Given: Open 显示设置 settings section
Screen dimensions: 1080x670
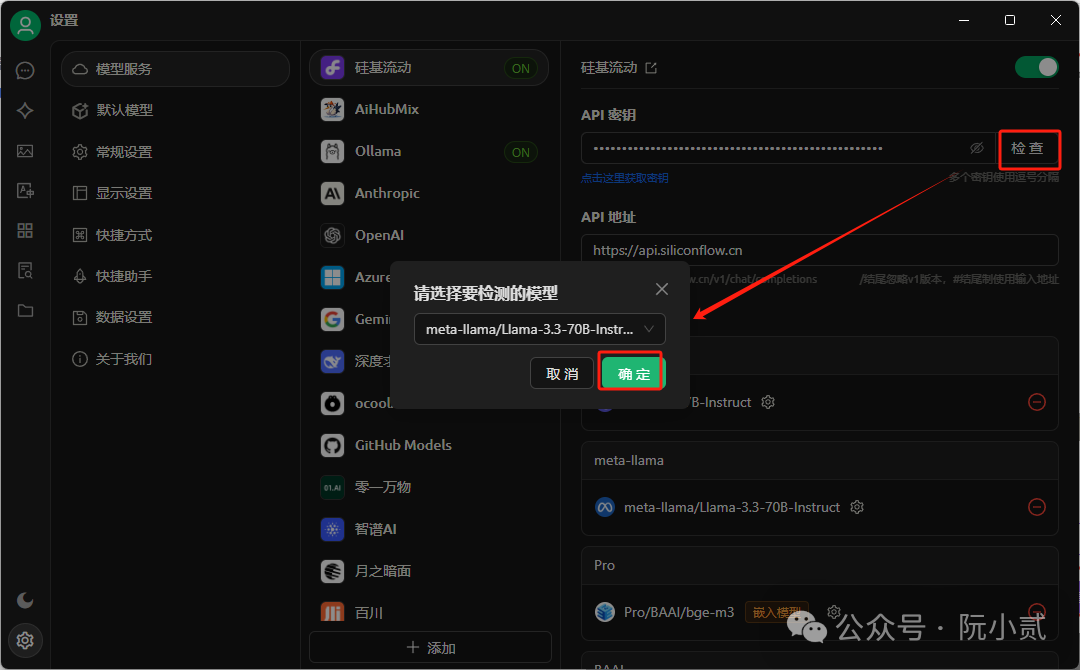Looking at the screenshot, I should pyautogui.click(x=175, y=193).
